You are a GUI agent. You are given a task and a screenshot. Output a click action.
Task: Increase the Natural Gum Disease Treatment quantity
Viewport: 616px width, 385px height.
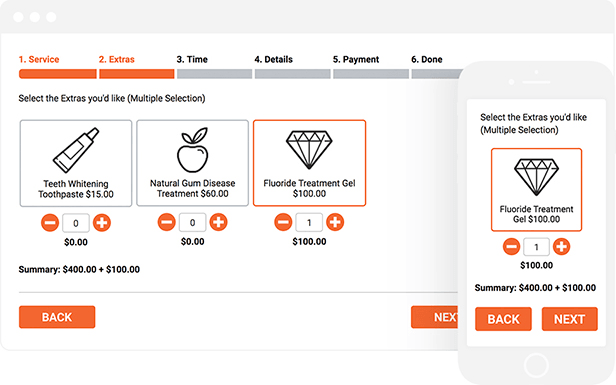(218, 222)
